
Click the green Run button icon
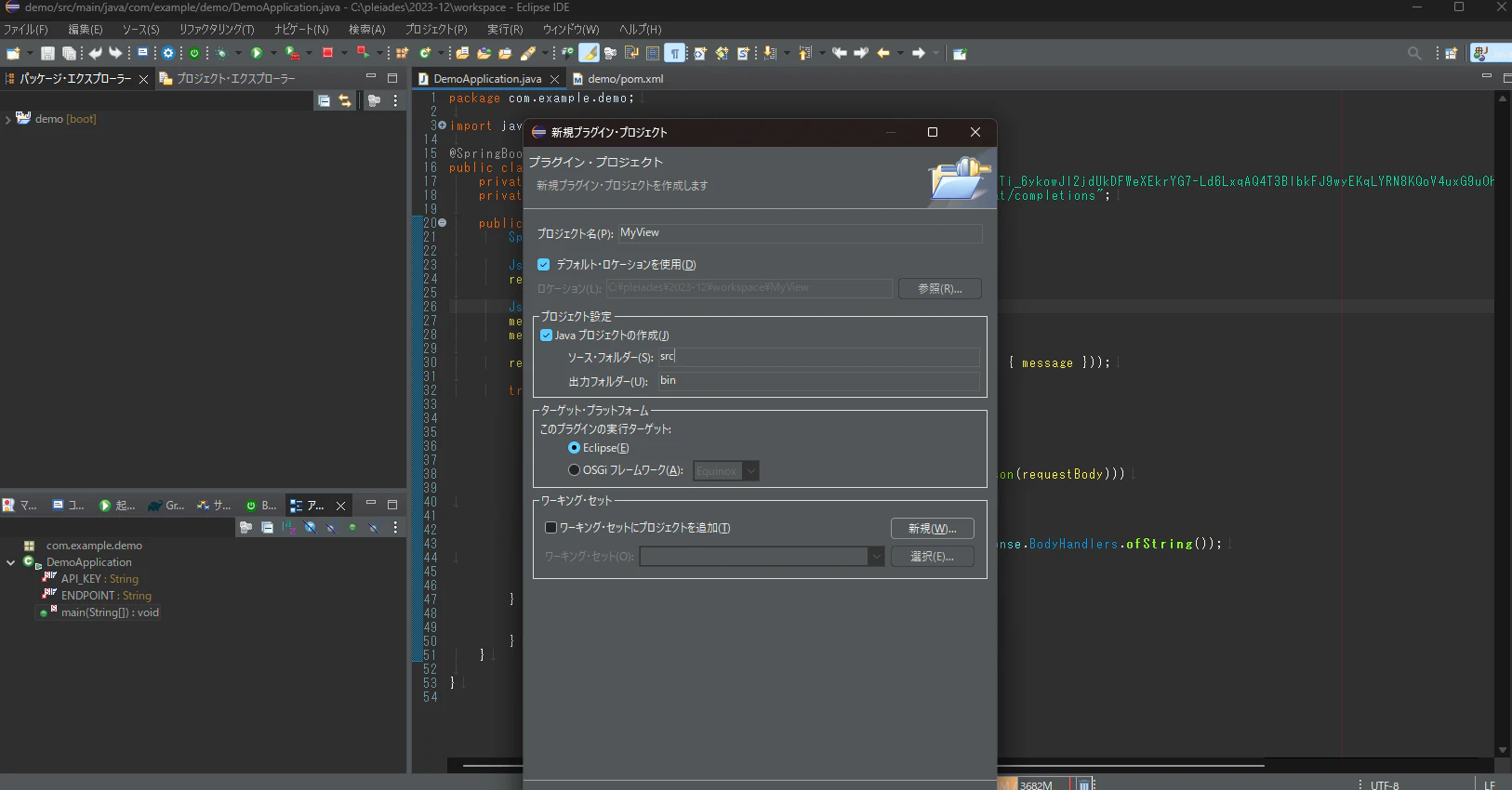point(257,53)
